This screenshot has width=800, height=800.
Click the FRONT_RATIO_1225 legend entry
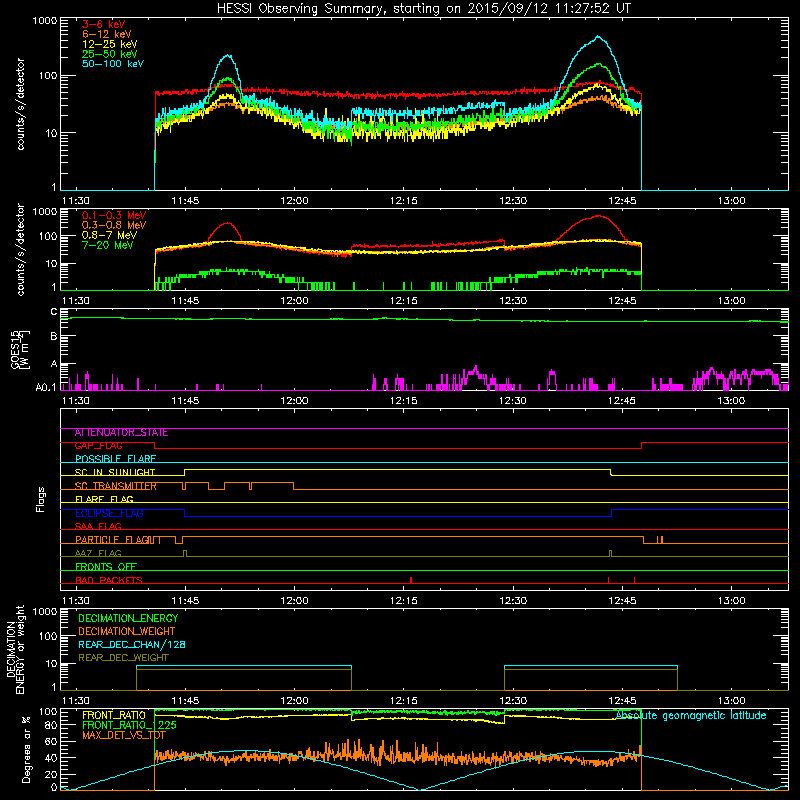[129, 726]
